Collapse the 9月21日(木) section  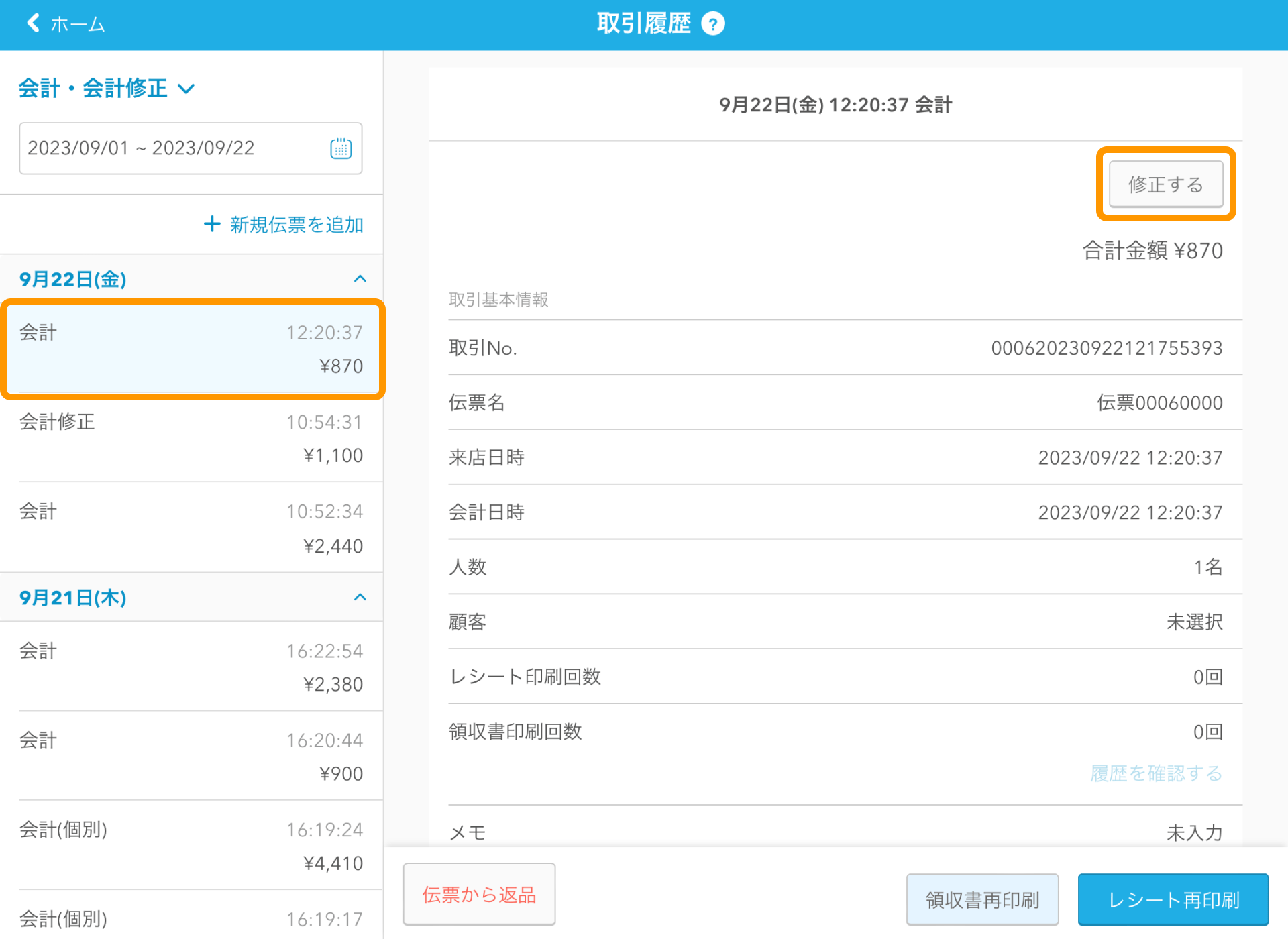click(360, 597)
